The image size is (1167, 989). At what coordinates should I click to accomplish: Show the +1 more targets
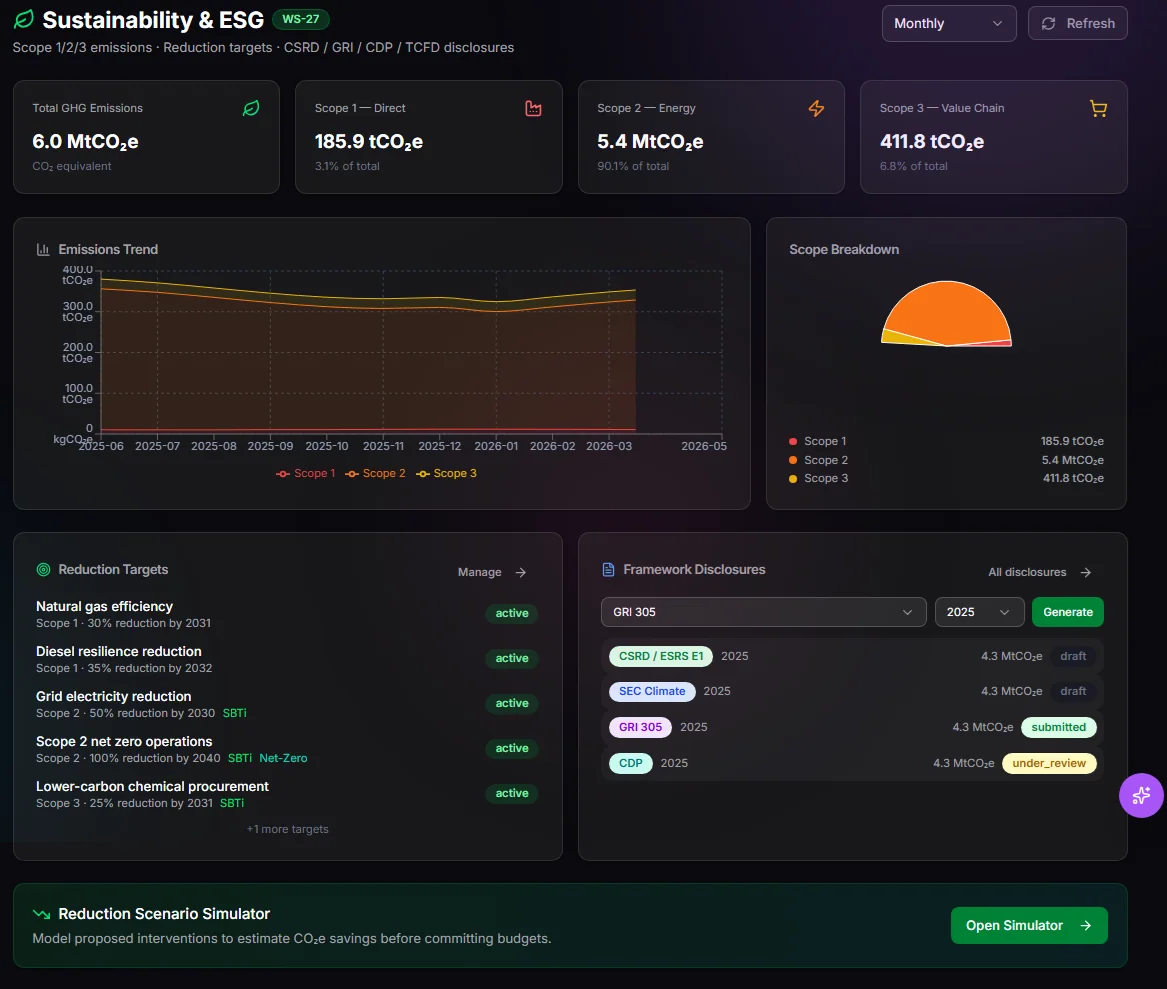tap(287, 829)
